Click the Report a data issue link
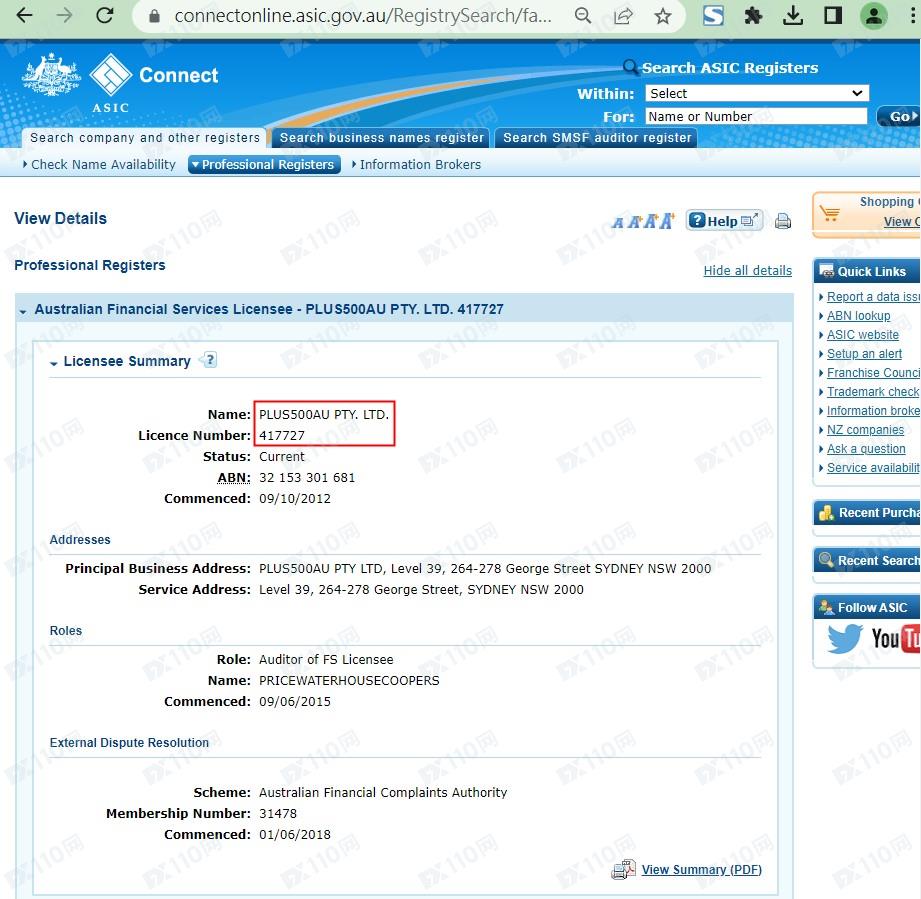This screenshot has width=921, height=899. pos(873,297)
